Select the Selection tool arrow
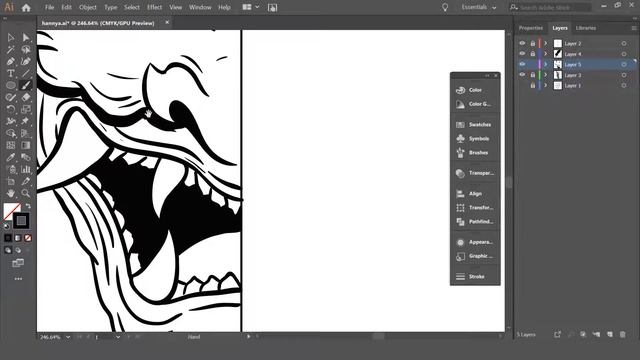 11,38
